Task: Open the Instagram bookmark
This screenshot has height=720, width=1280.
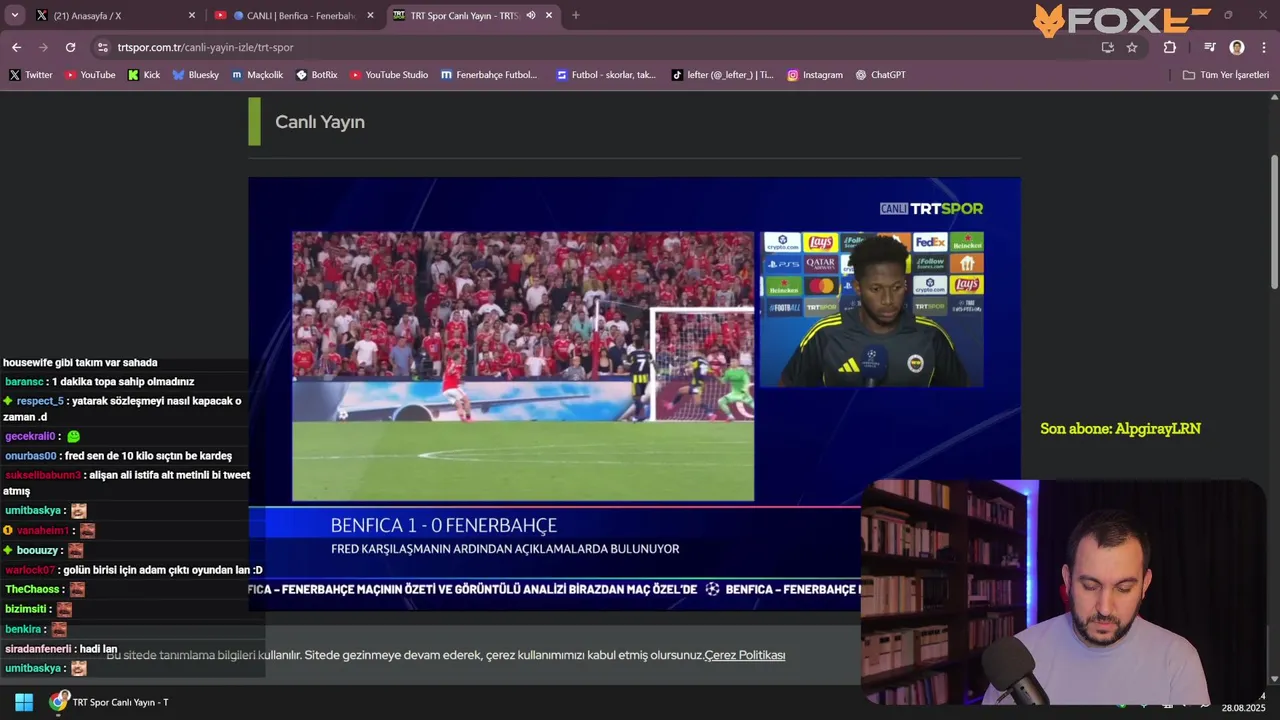Action: (814, 75)
